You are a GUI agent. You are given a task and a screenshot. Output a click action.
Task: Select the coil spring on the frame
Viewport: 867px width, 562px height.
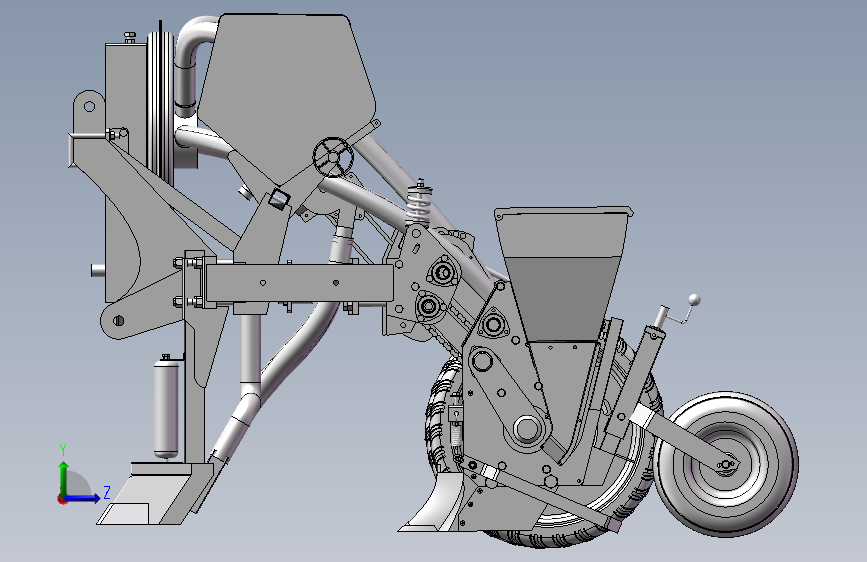click(419, 205)
